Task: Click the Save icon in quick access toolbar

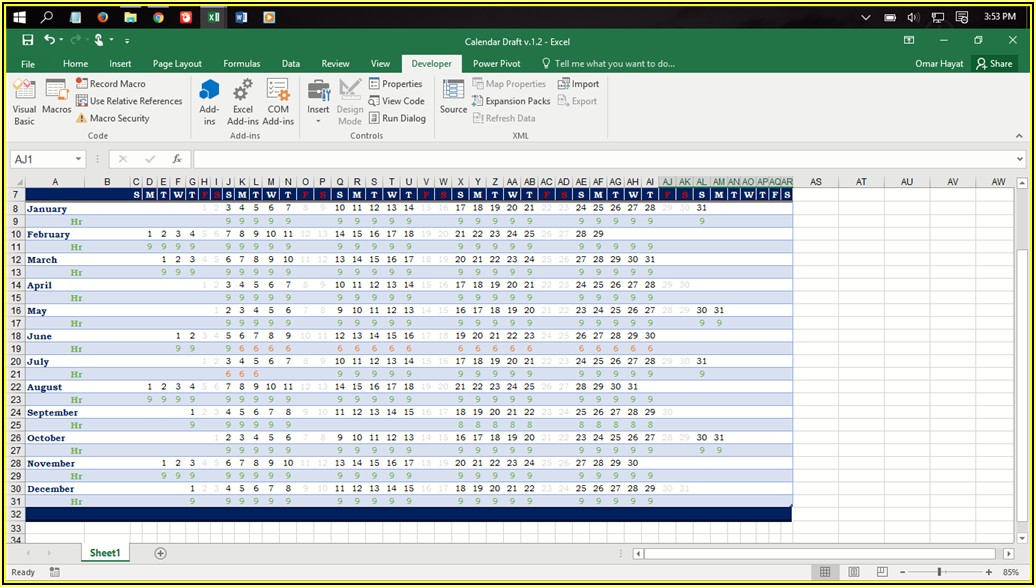Action: point(27,40)
